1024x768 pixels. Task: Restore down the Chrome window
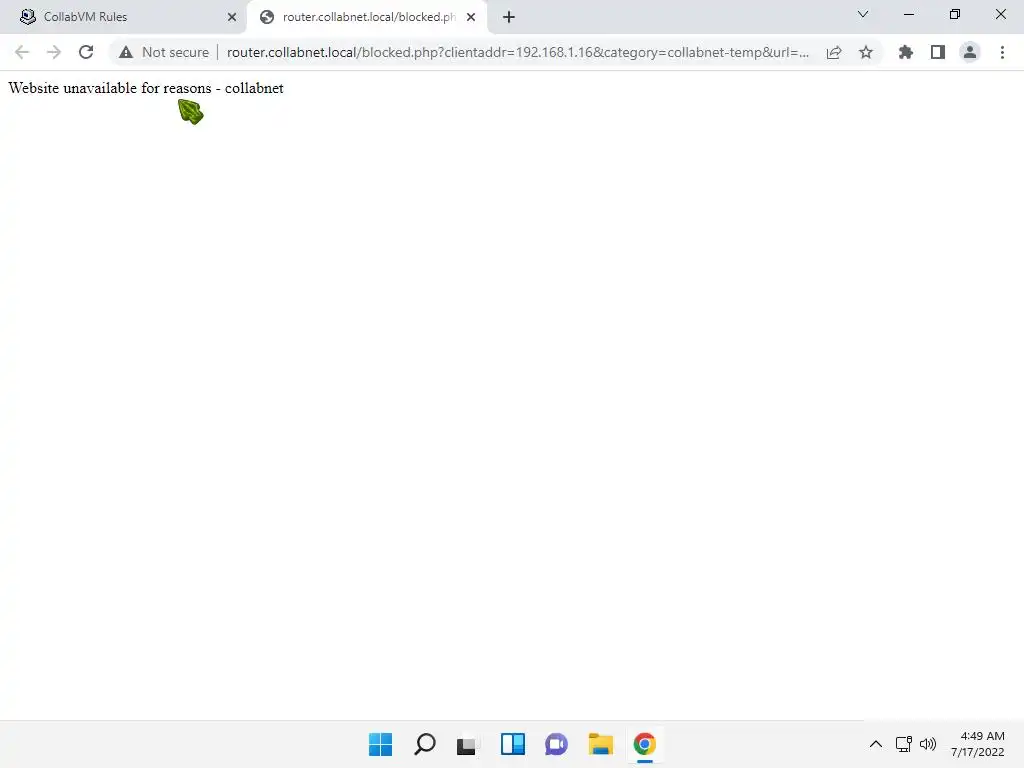coord(955,14)
